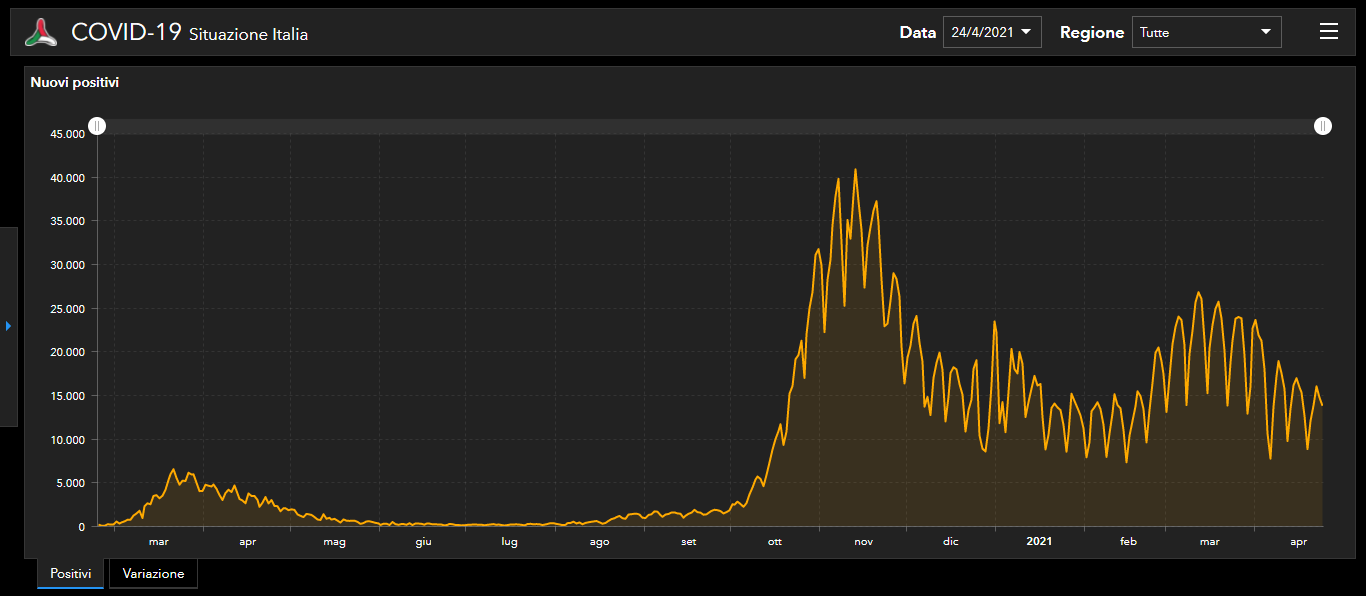Click the Situazione Italia subtitle text
The height and width of the screenshot is (596, 1366).
248,35
